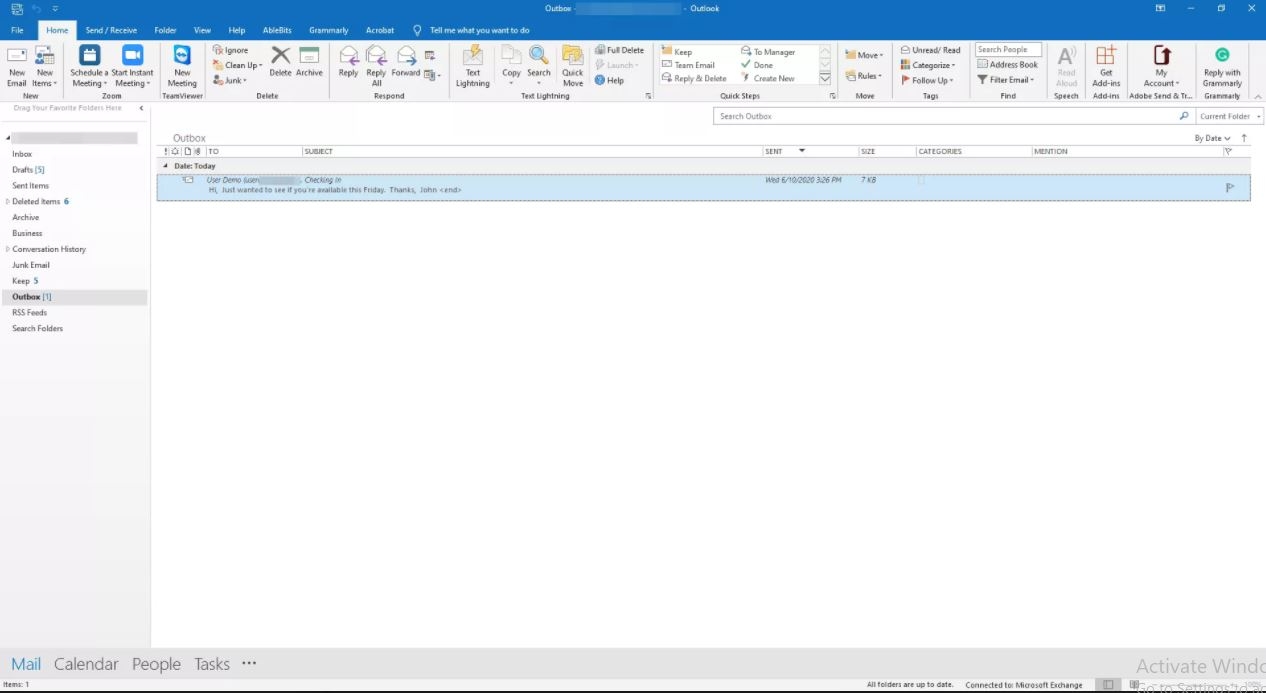
Task: Archive the selected message
Action: tap(309, 62)
